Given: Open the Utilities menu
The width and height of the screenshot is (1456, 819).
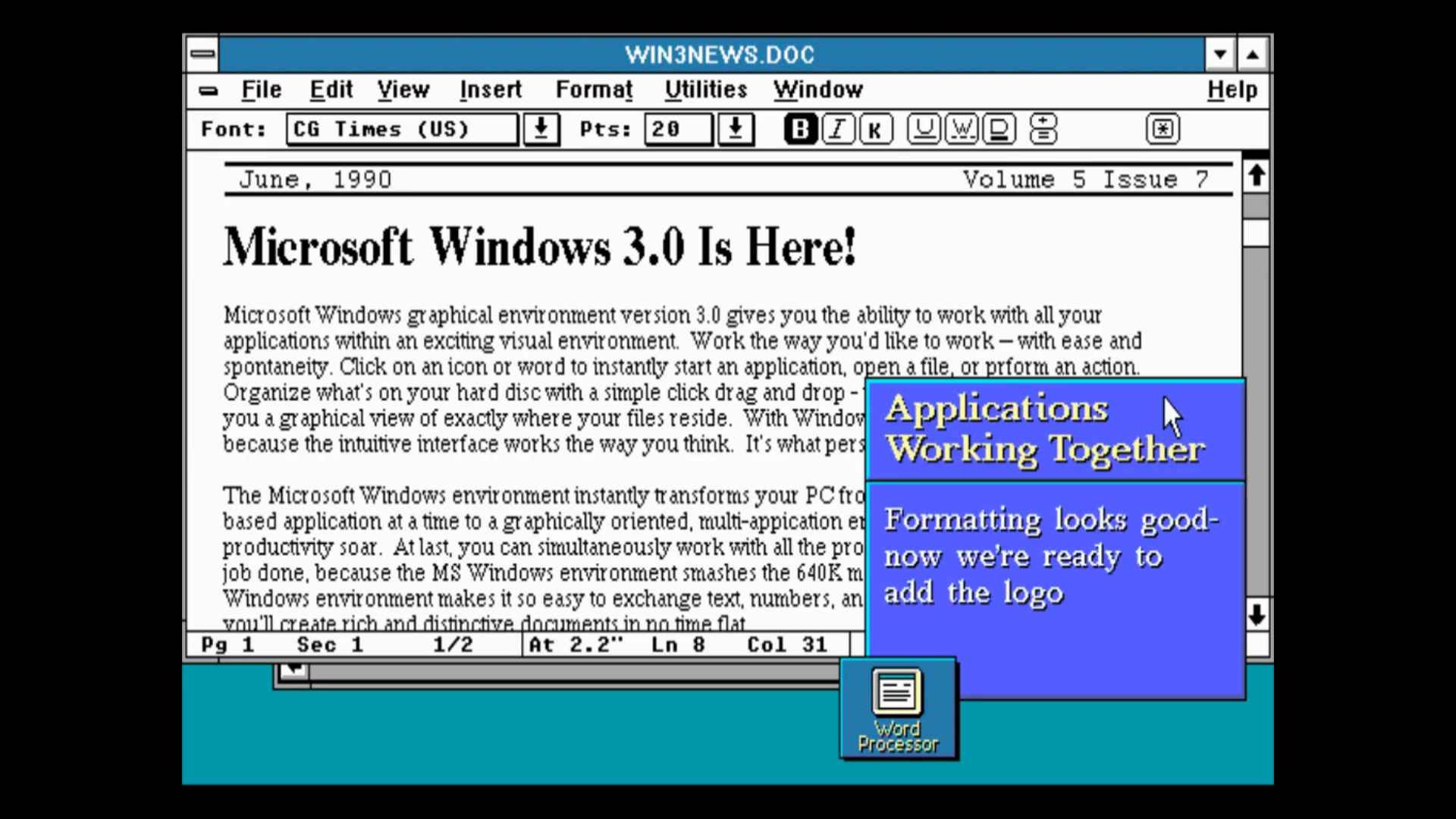Looking at the screenshot, I should point(706,90).
